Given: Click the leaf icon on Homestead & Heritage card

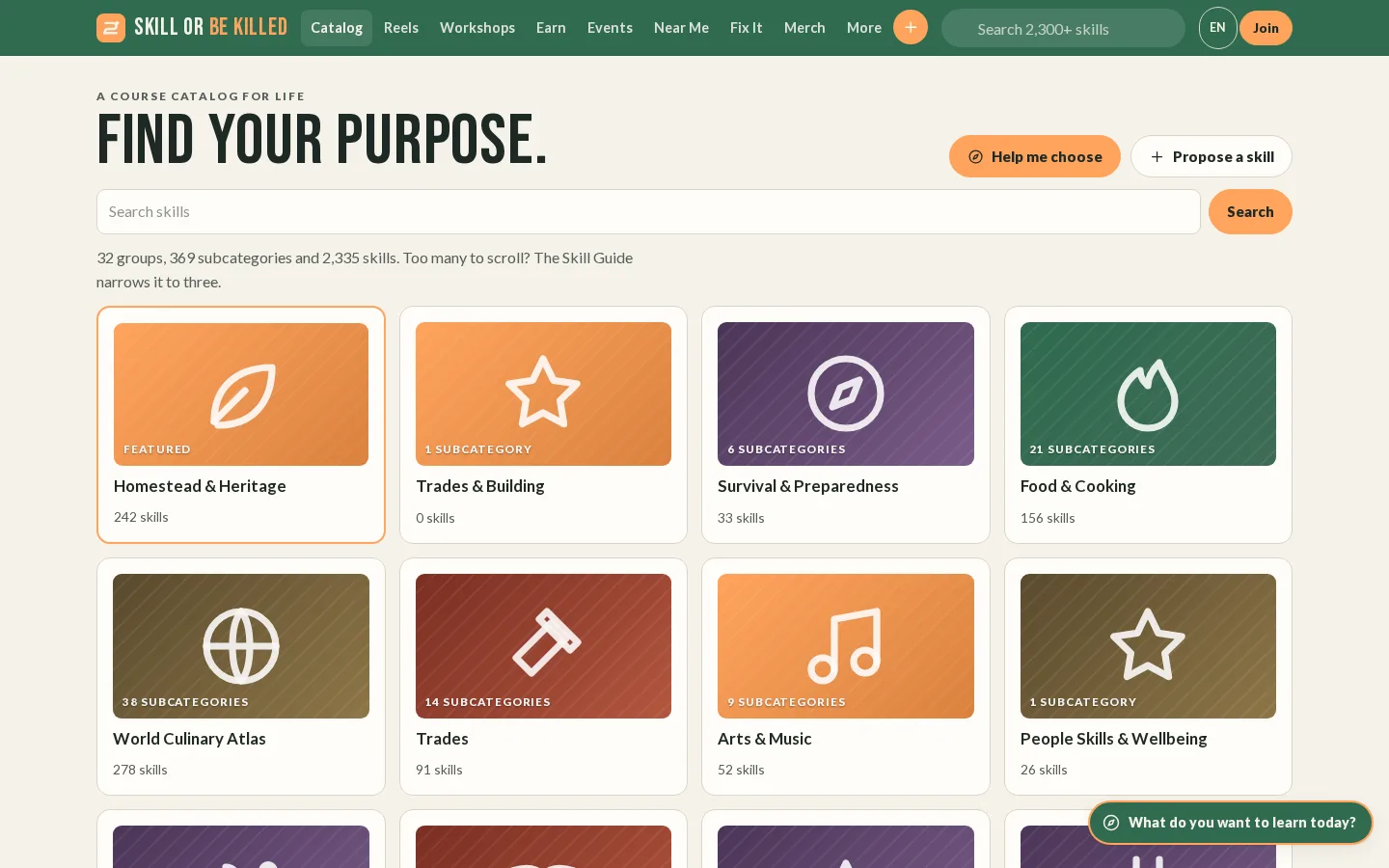Looking at the screenshot, I should click(241, 394).
